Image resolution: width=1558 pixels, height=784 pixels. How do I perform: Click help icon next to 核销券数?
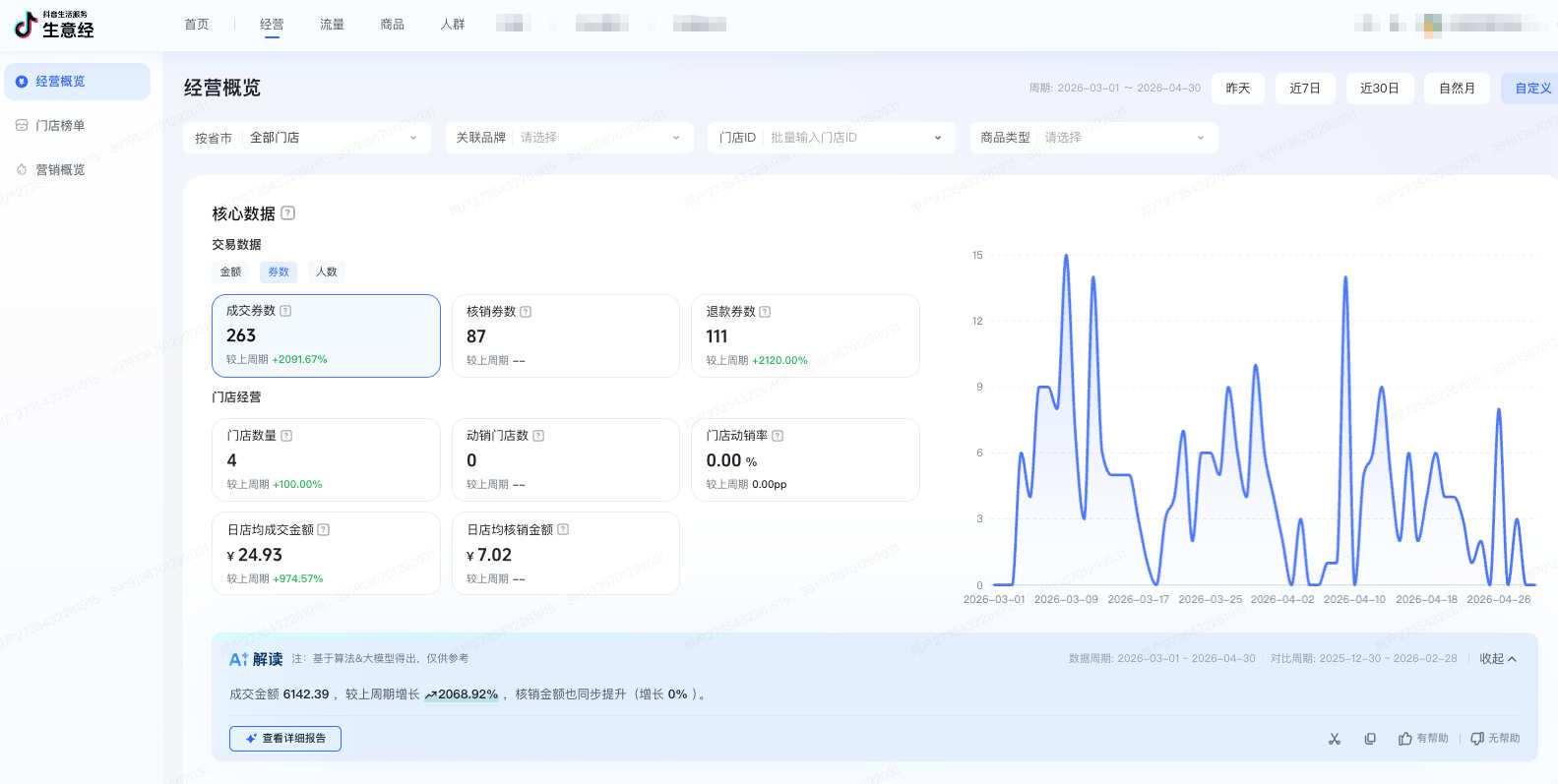tap(526, 312)
